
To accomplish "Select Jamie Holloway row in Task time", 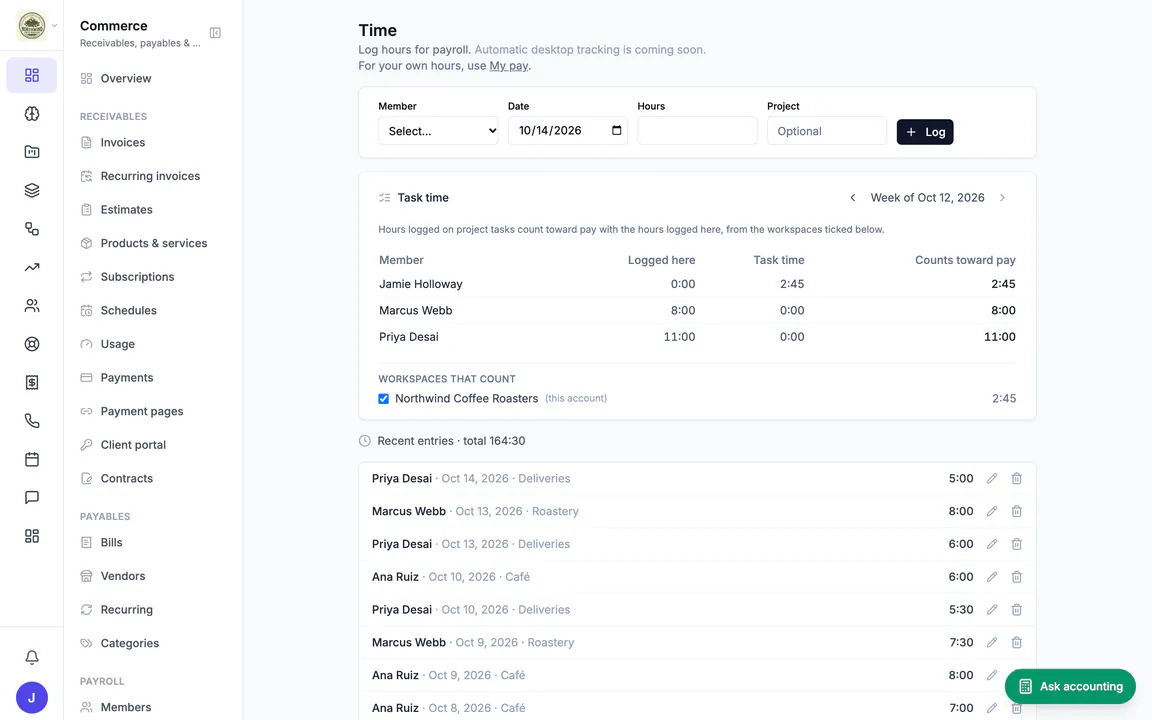I will (x=697, y=284).
